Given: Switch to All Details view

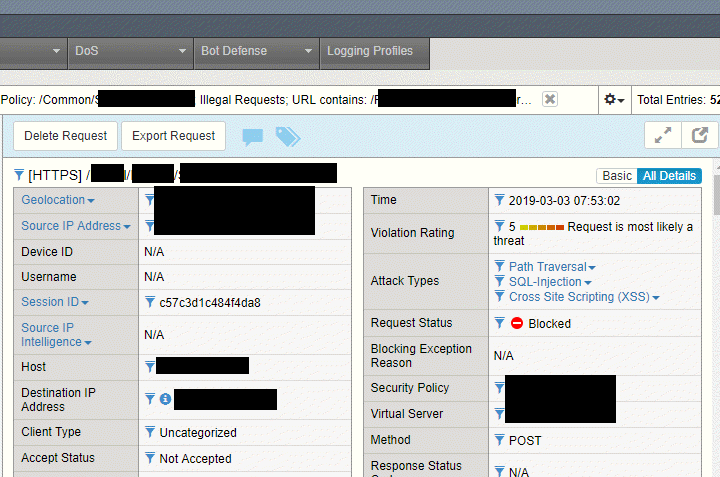Looking at the screenshot, I should 669,176.
